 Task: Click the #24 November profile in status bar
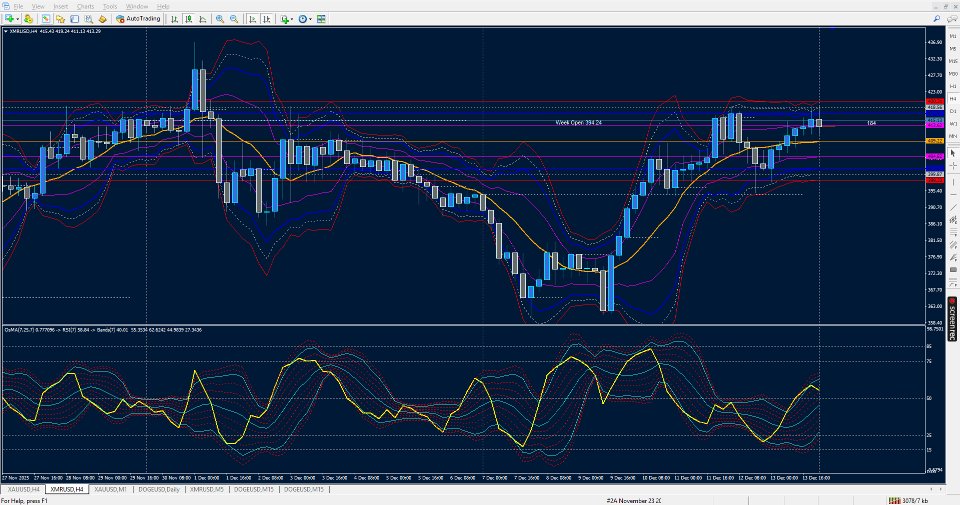click(634, 501)
